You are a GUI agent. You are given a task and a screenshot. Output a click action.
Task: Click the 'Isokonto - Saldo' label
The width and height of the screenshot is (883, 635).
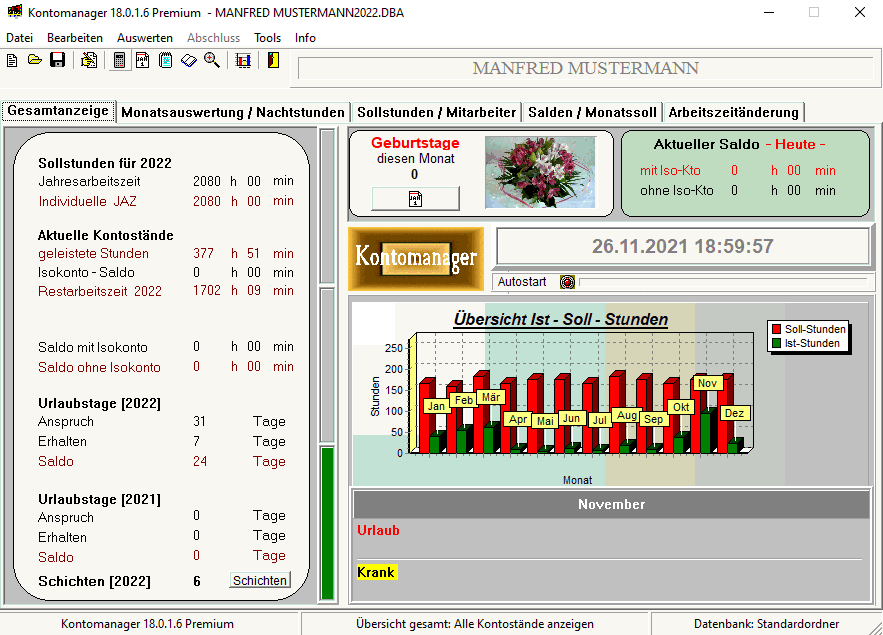point(86,272)
